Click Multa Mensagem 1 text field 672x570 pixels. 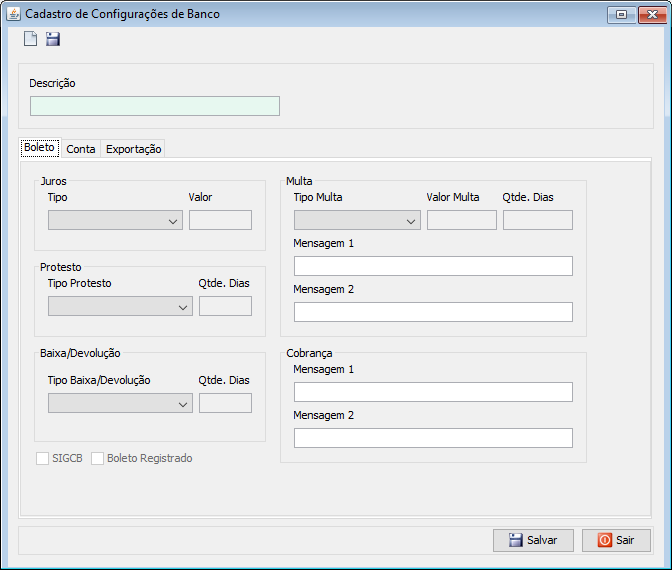pos(433,266)
